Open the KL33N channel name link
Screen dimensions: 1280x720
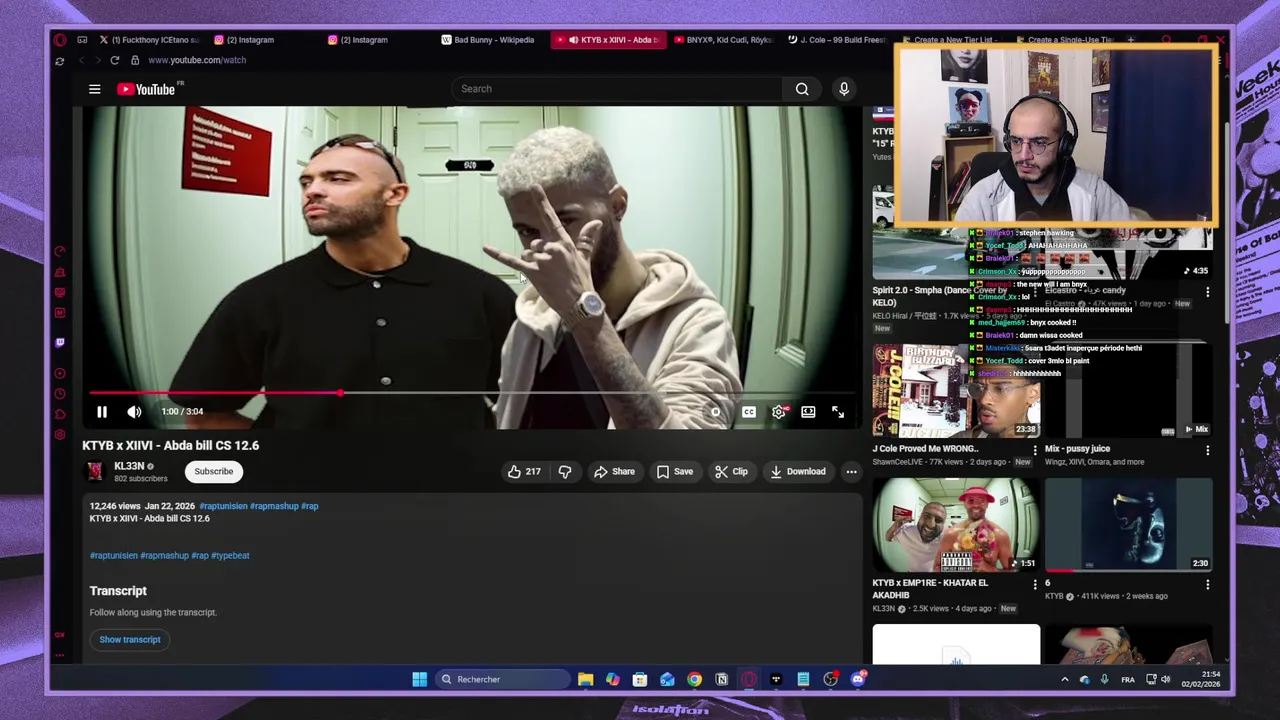pos(129,466)
